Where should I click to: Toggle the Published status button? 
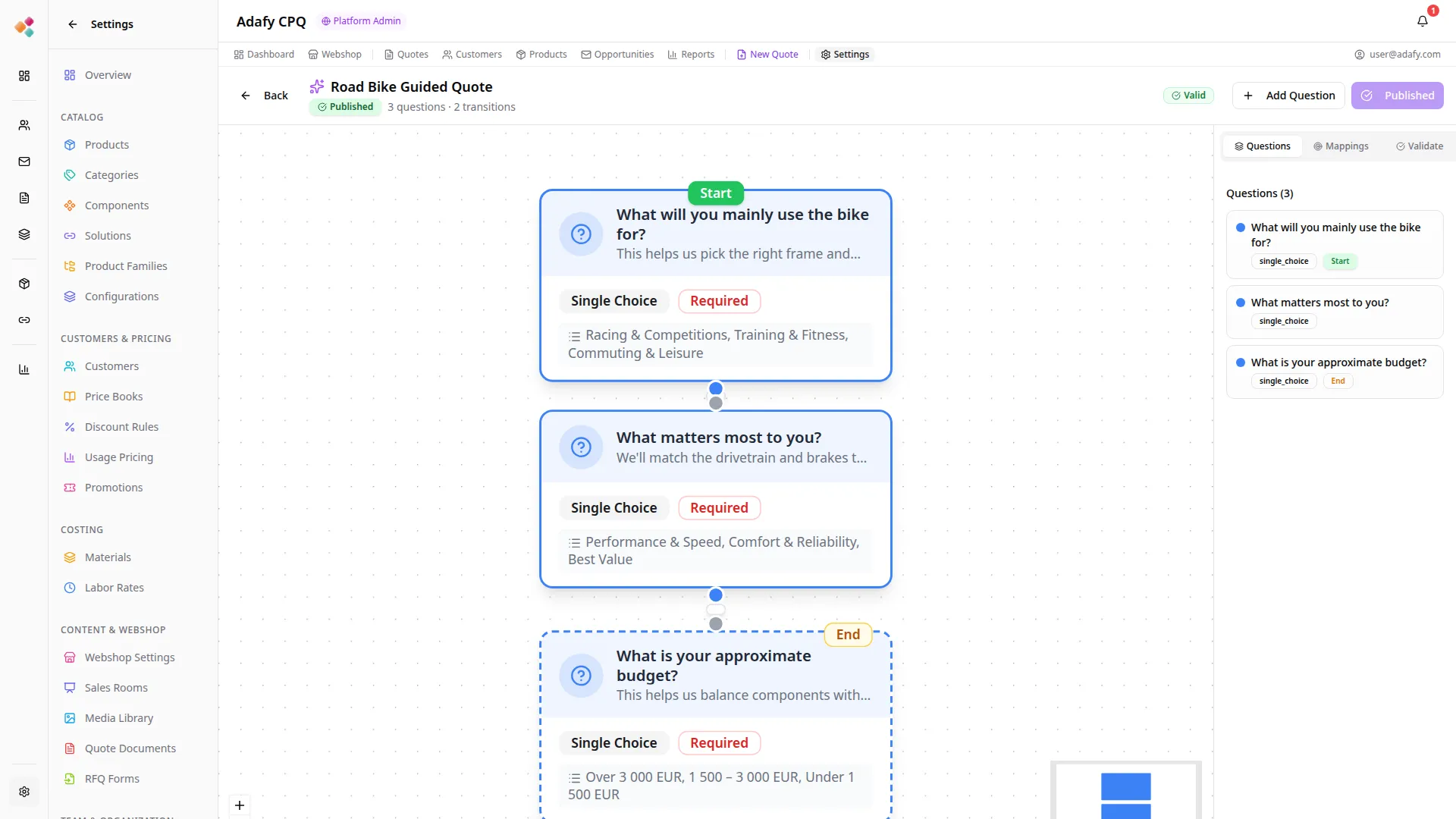pos(1397,96)
